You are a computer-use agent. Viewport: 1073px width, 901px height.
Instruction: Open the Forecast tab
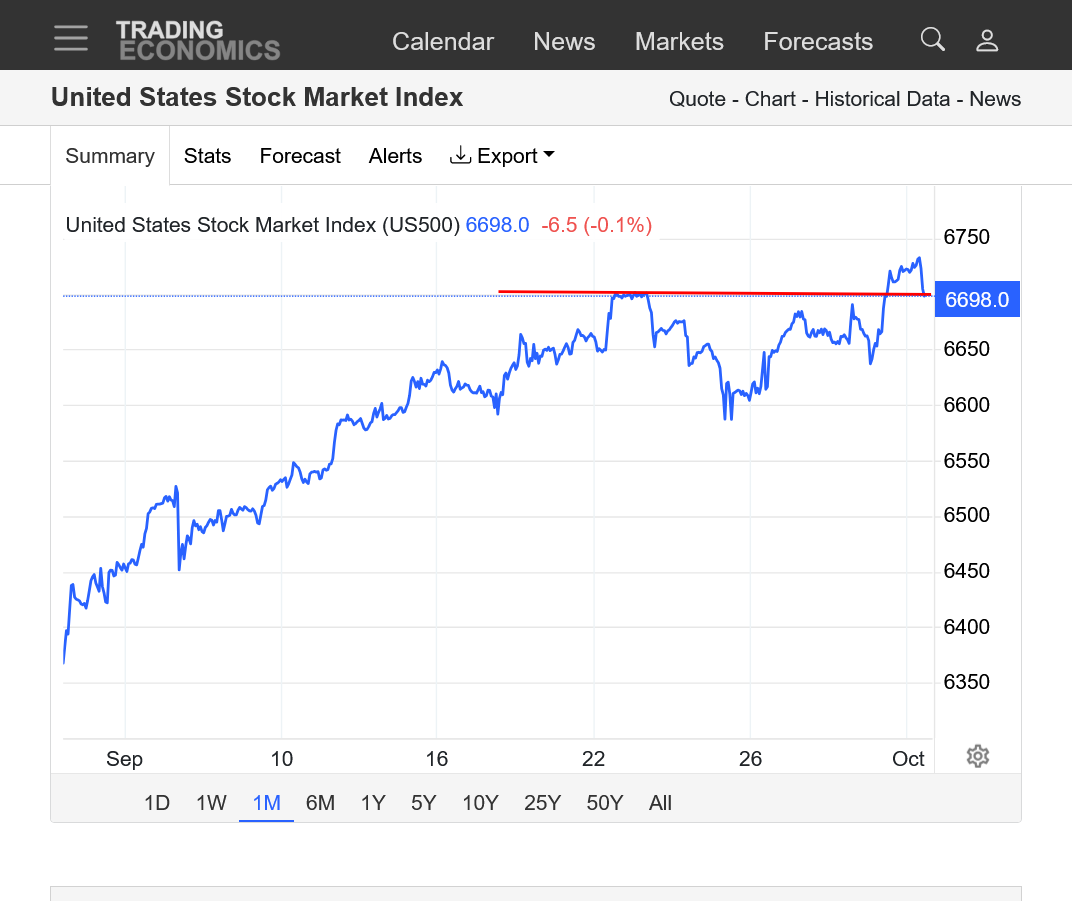point(300,156)
